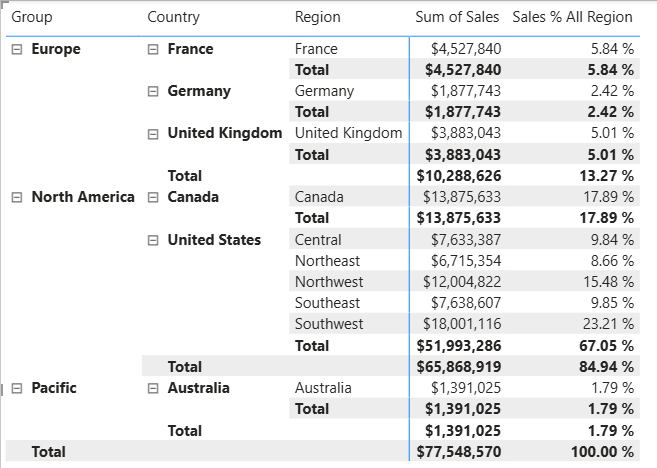Click the $77,548,570 grand total value

[460, 452]
